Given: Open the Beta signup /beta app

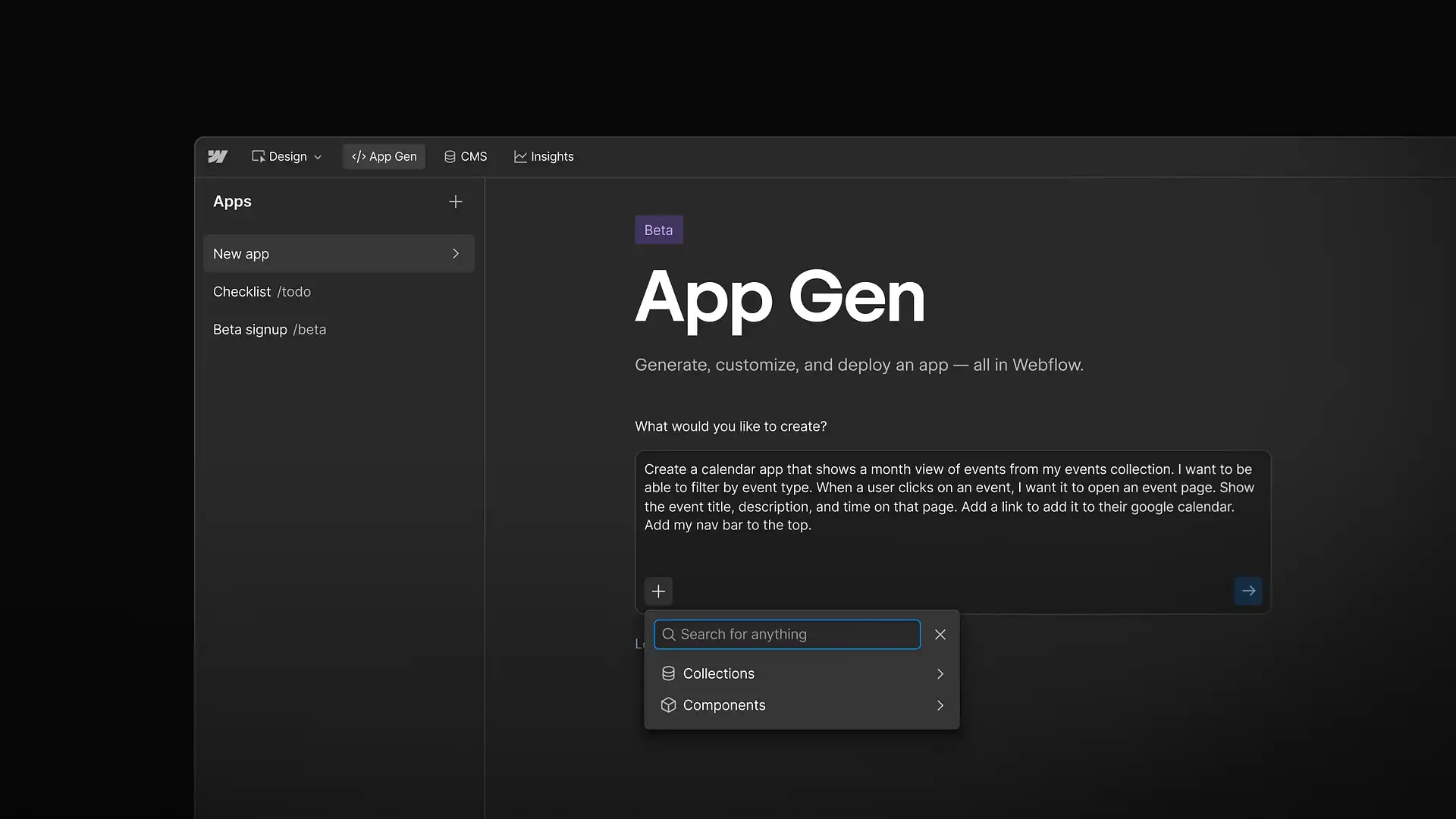Looking at the screenshot, I should coord(269,329).
